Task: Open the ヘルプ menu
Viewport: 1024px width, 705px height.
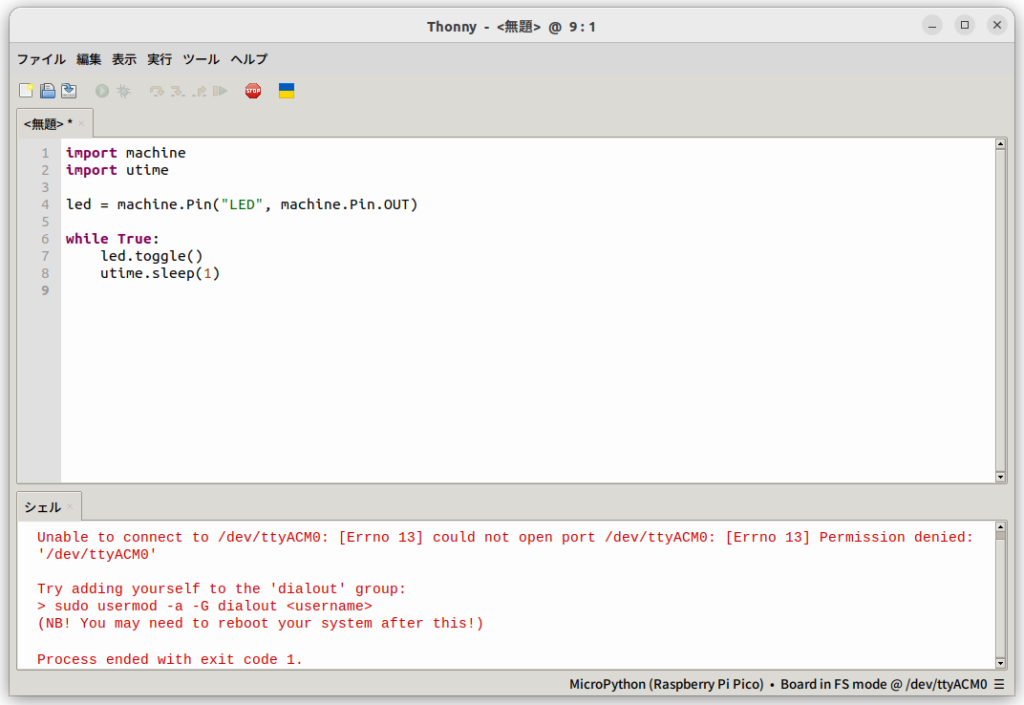Action: tap(249, 59)
